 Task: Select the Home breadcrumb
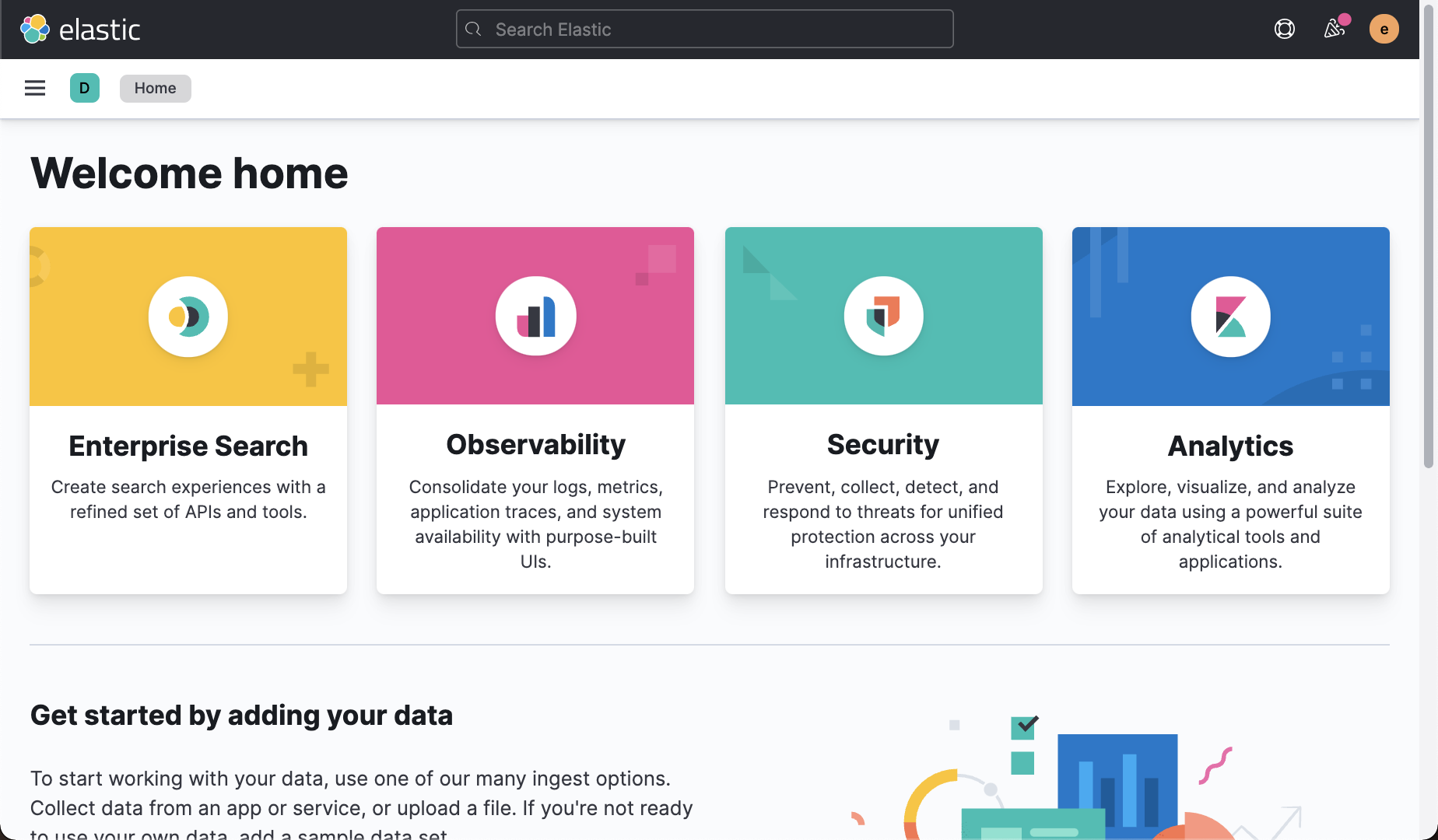coord(155,88)
